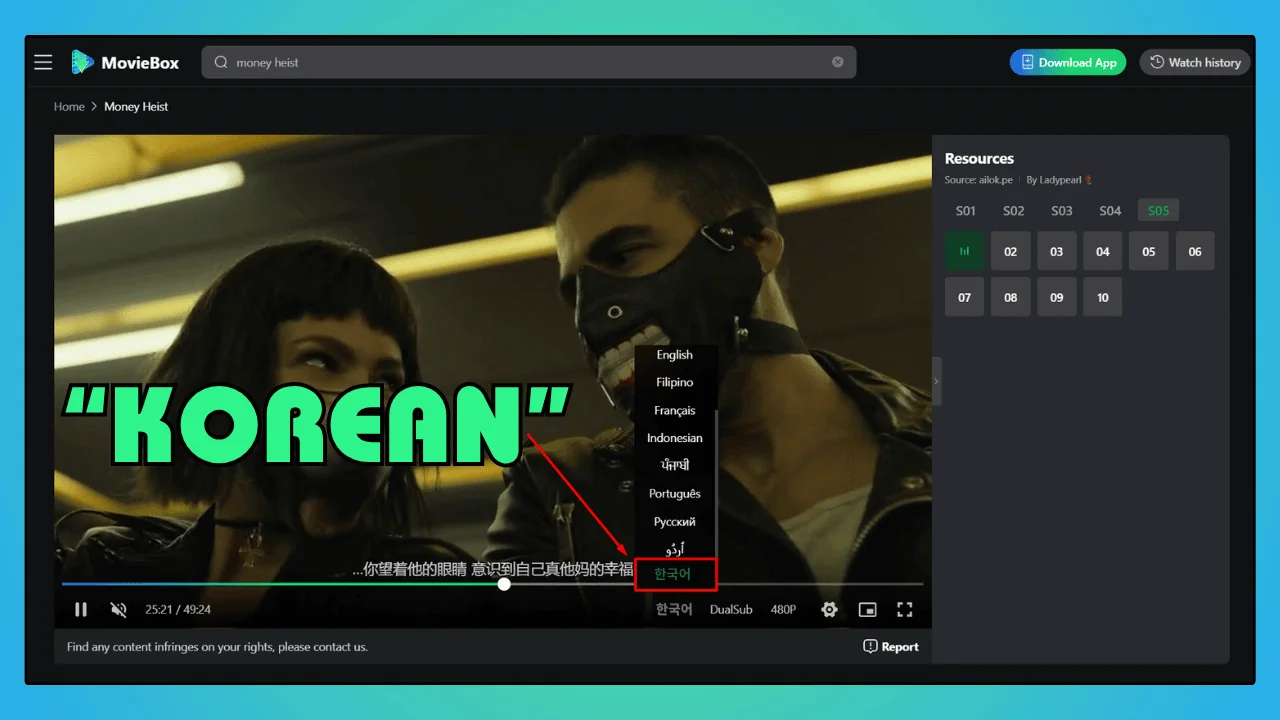Play episode 08
Viewport: 1280px width, 720px height.
1010,297
